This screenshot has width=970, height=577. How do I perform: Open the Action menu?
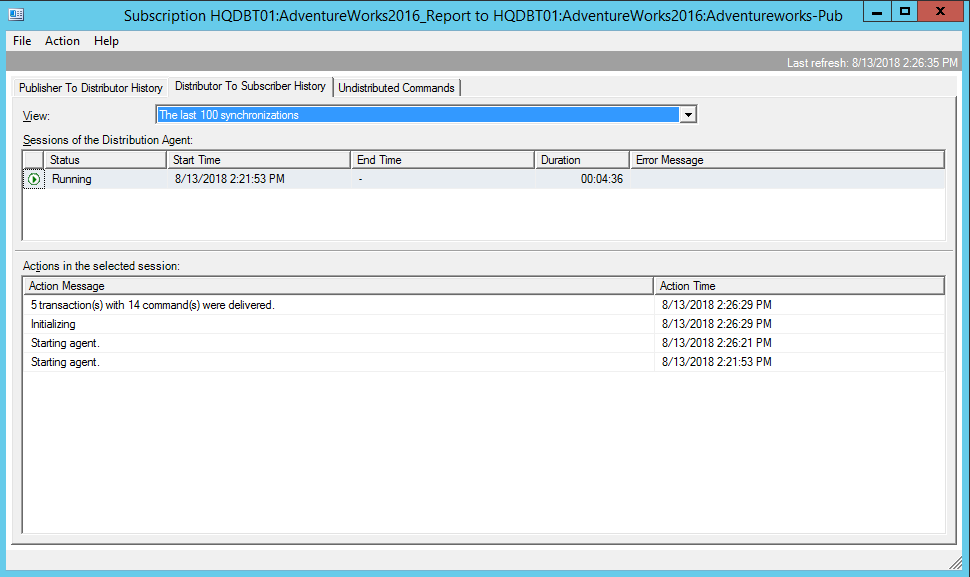coord(62,41)
